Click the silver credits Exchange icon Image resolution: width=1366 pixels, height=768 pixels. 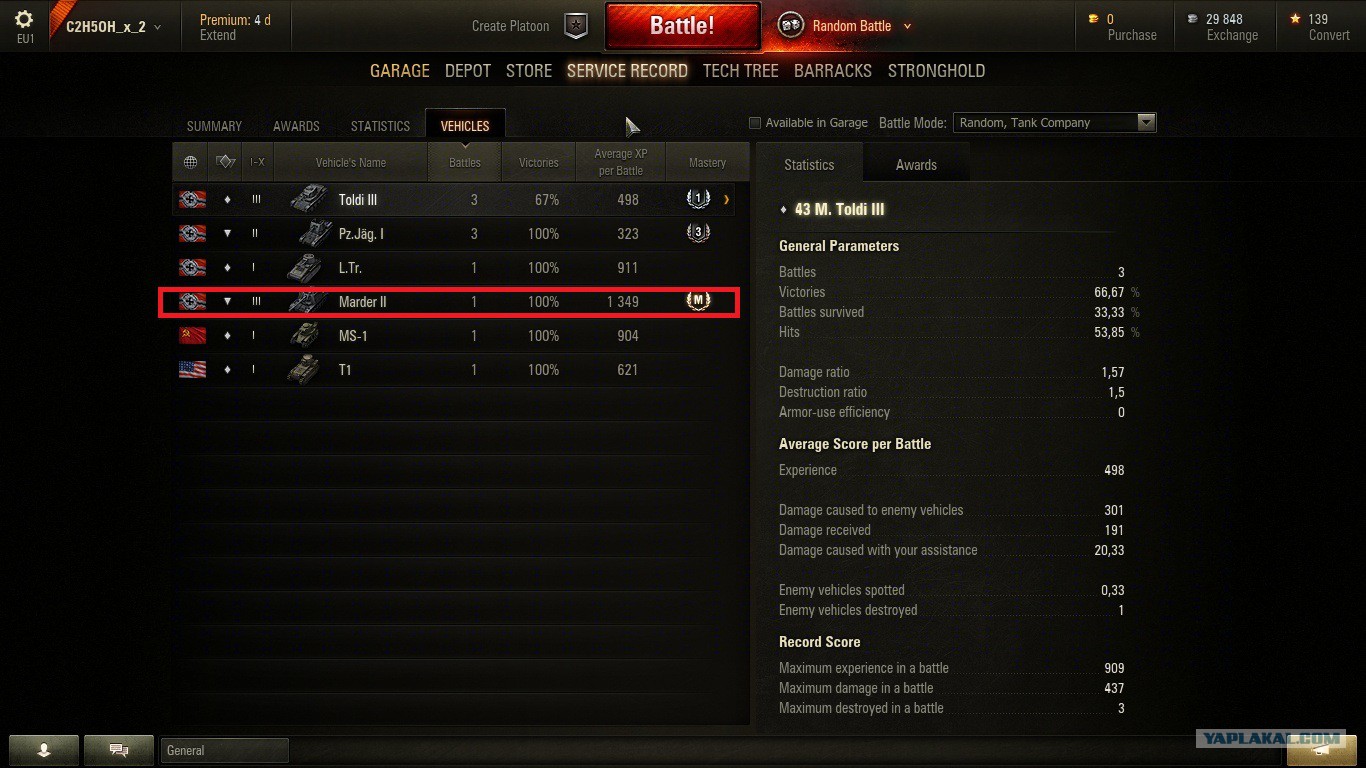pos(1192,19)
